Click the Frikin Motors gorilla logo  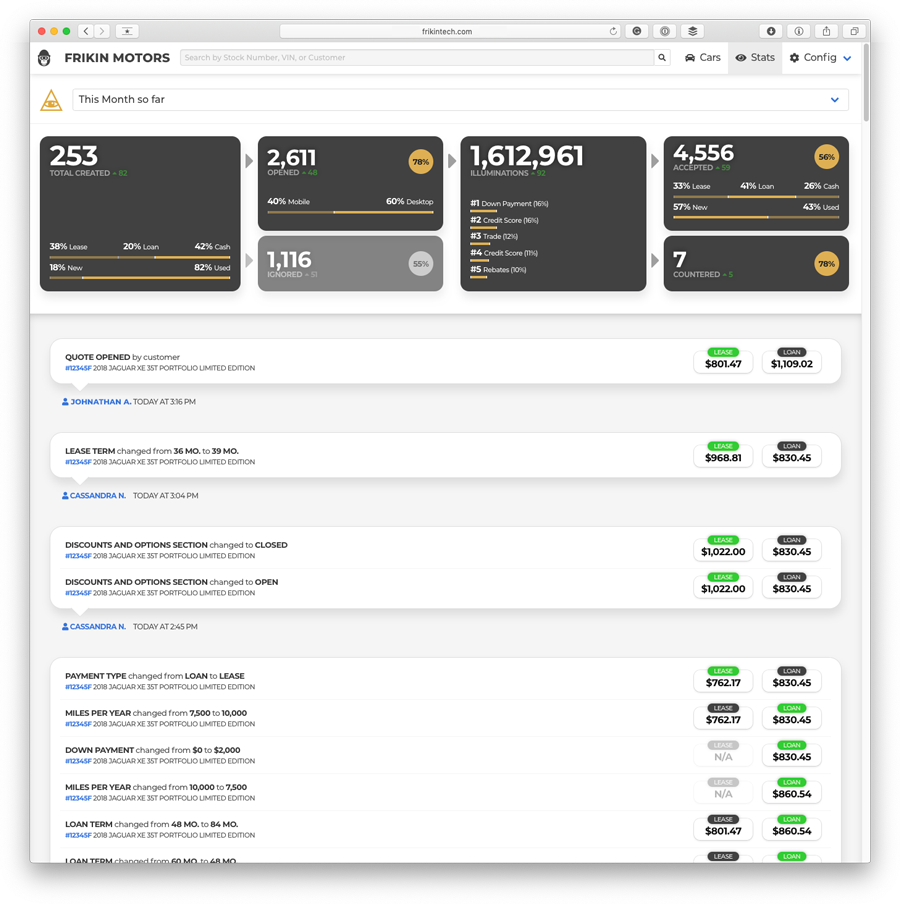[x=44, y=58]
